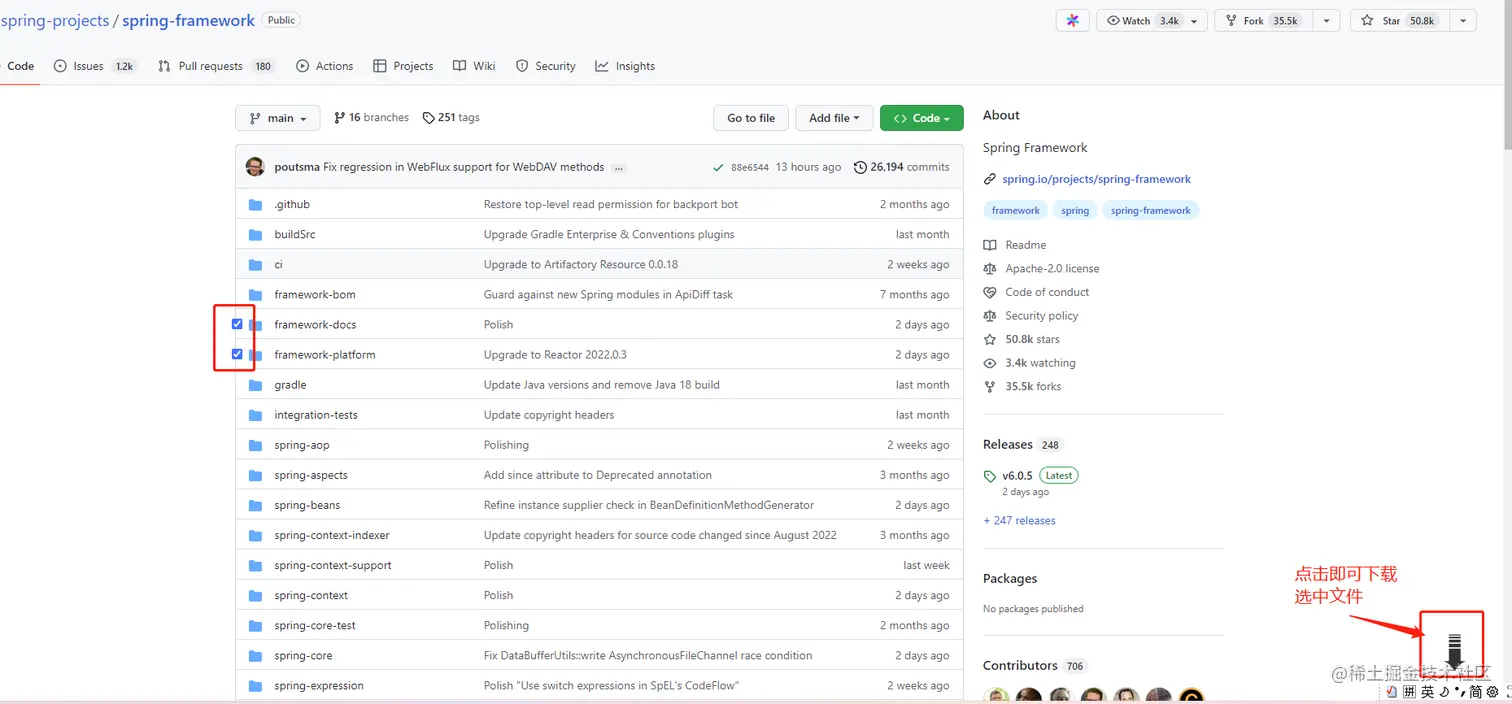Expand the commit message ellipsis button

619,168
